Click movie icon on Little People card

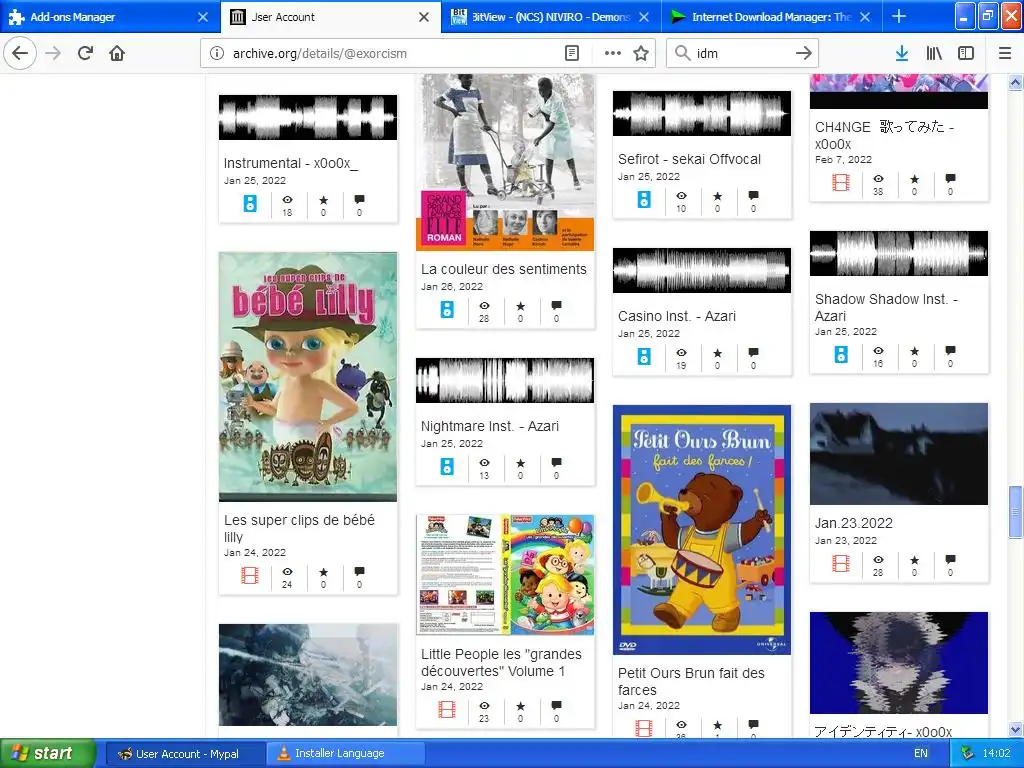[x=447, y=709]
